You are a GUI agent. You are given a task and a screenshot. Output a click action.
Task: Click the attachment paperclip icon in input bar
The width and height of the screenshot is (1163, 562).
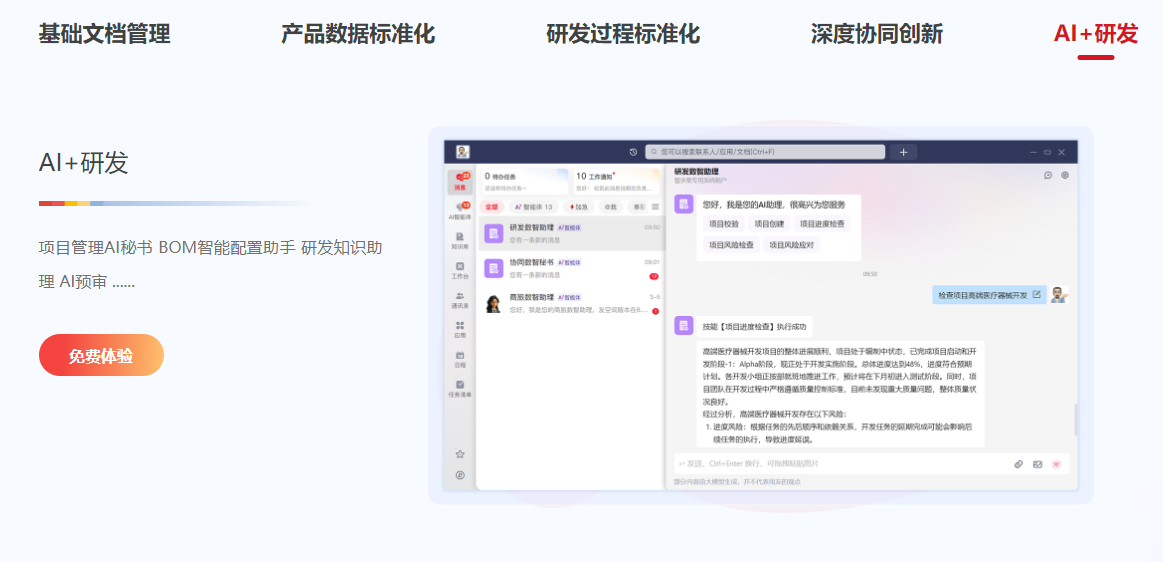1018,464
